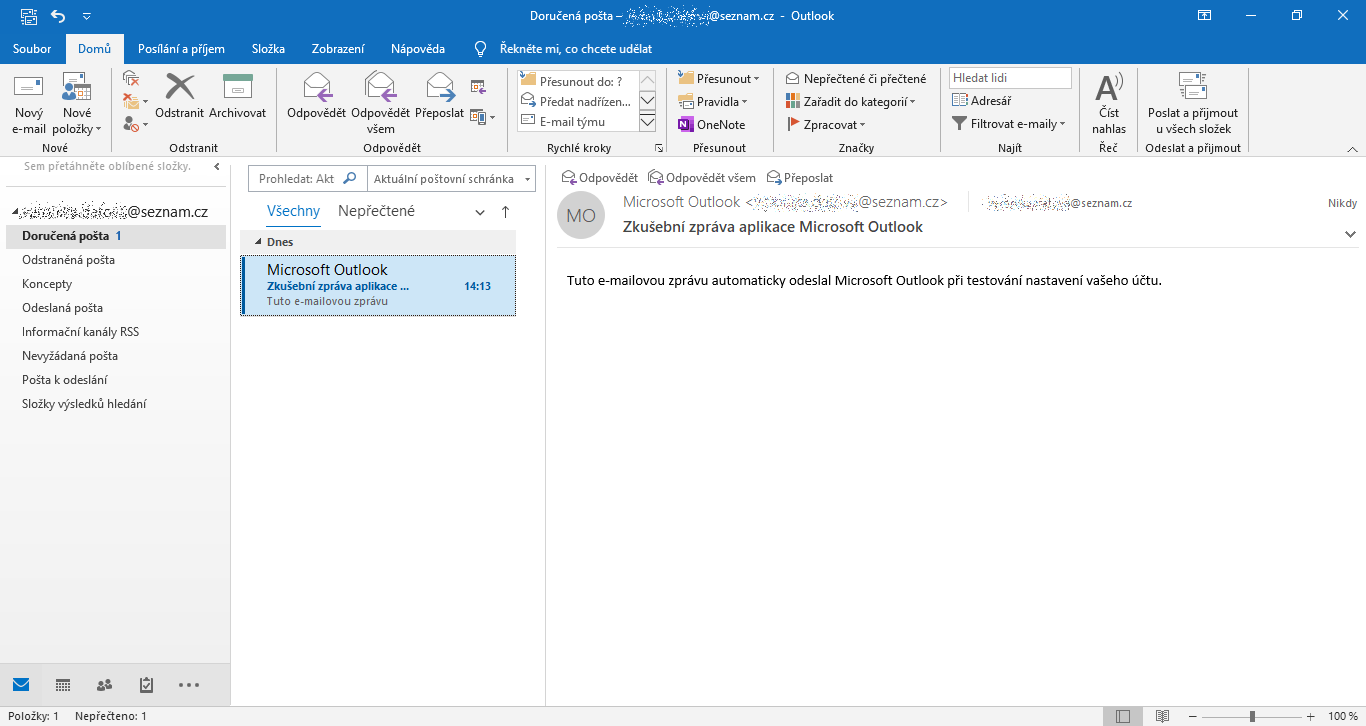This screenshot has height=726, width=1366.
Task: Expand the Rychlé kroky gallery
Action: pyautogui.click(x=647, y=122)
